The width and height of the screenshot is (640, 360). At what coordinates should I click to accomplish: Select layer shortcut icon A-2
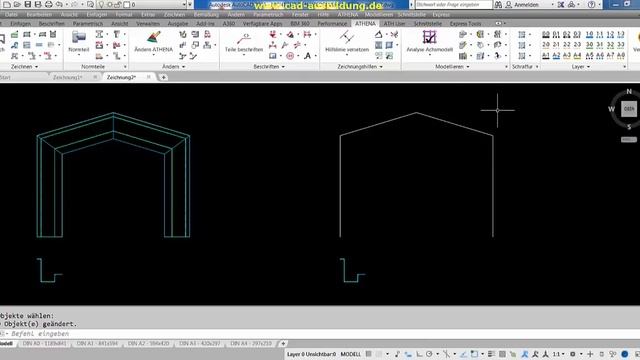pos(556,56)
